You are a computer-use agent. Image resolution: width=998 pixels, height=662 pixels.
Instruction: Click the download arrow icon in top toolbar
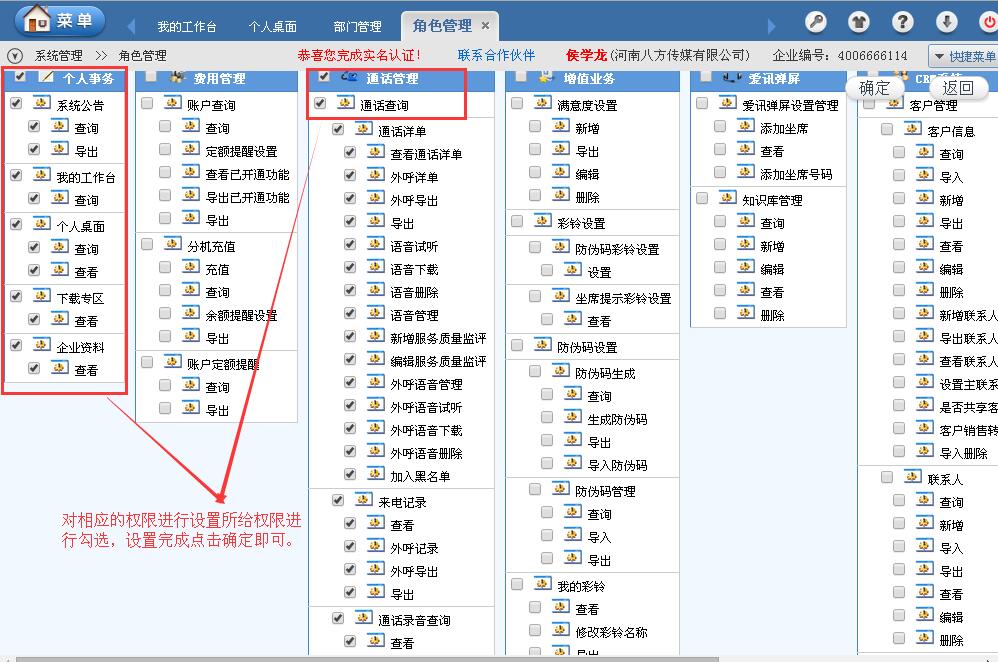pos(946,22)
